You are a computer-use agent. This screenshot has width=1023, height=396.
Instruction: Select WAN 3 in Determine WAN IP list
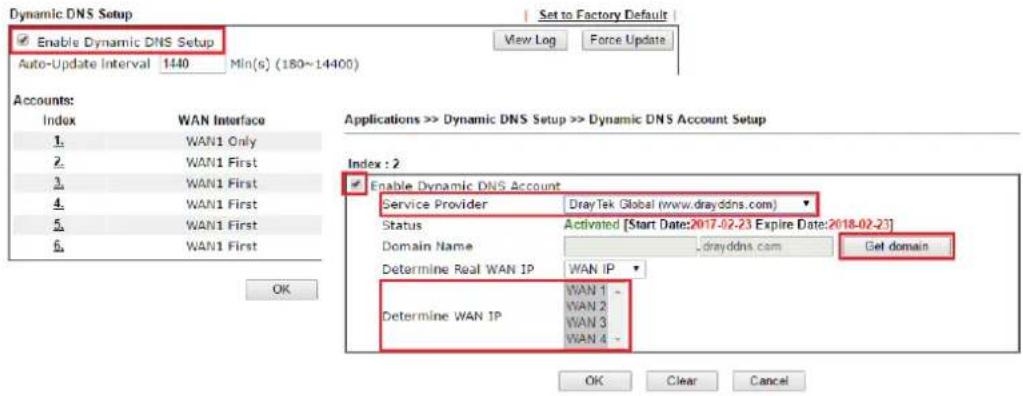(x=585, y=322)
